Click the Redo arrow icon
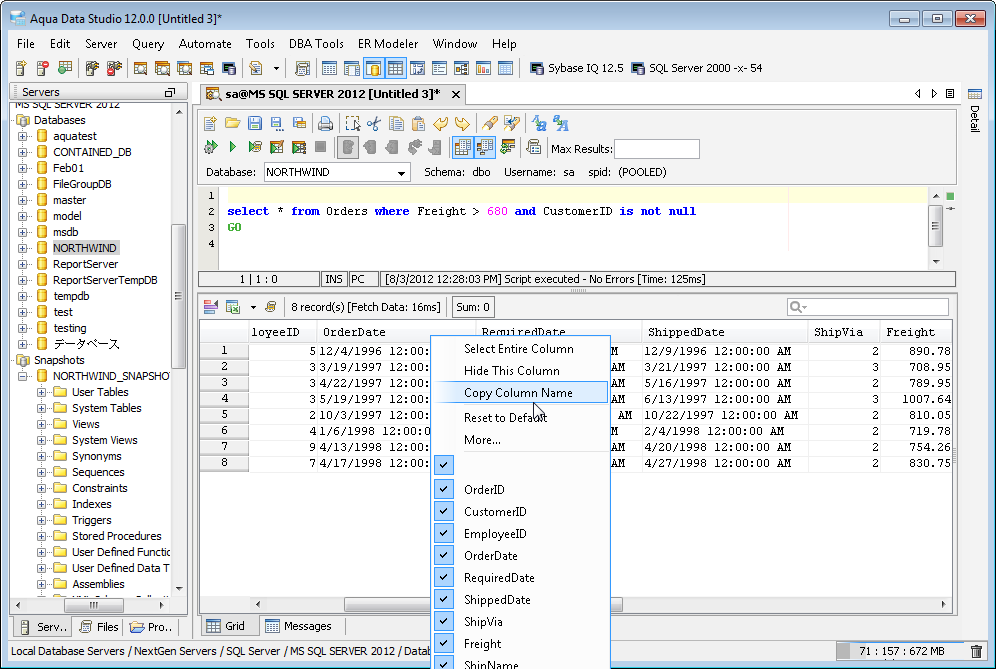 point(462,123)
